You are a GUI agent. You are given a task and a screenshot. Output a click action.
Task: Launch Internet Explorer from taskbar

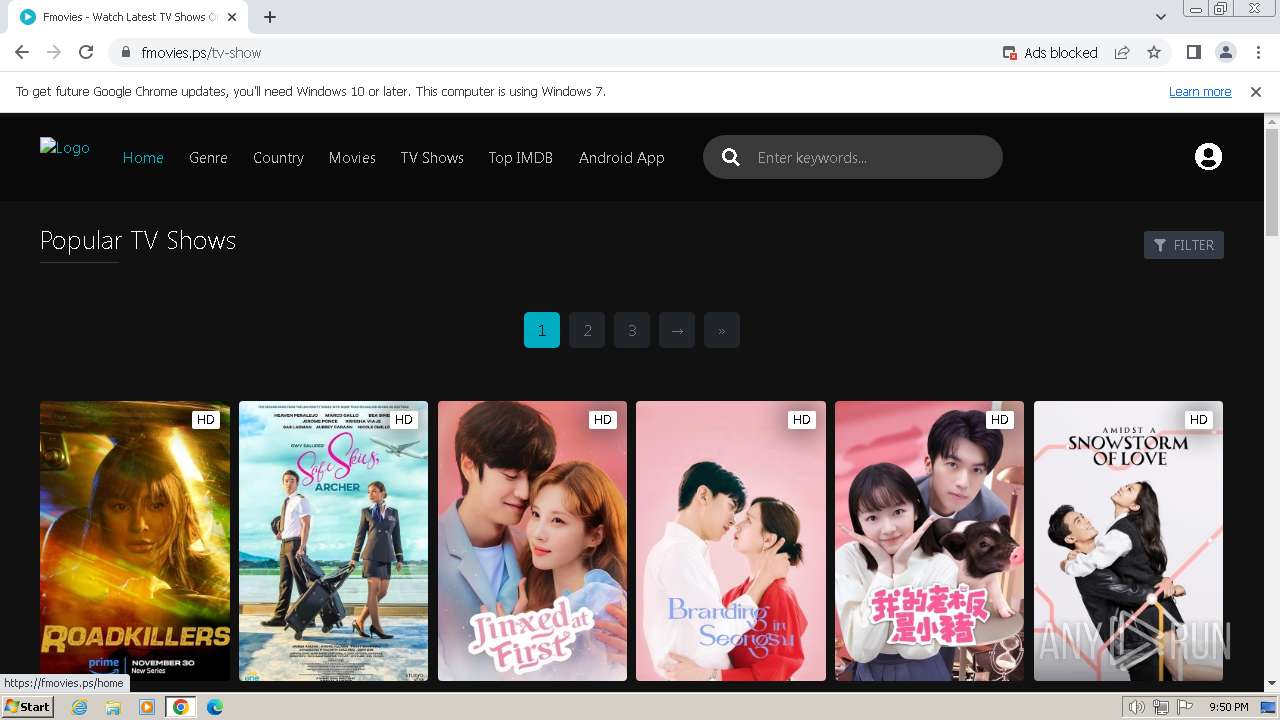point(80,707)
